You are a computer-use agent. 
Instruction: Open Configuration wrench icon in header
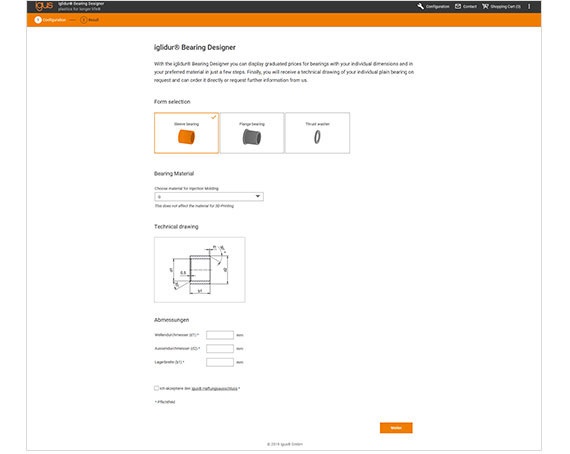[421, 6]
